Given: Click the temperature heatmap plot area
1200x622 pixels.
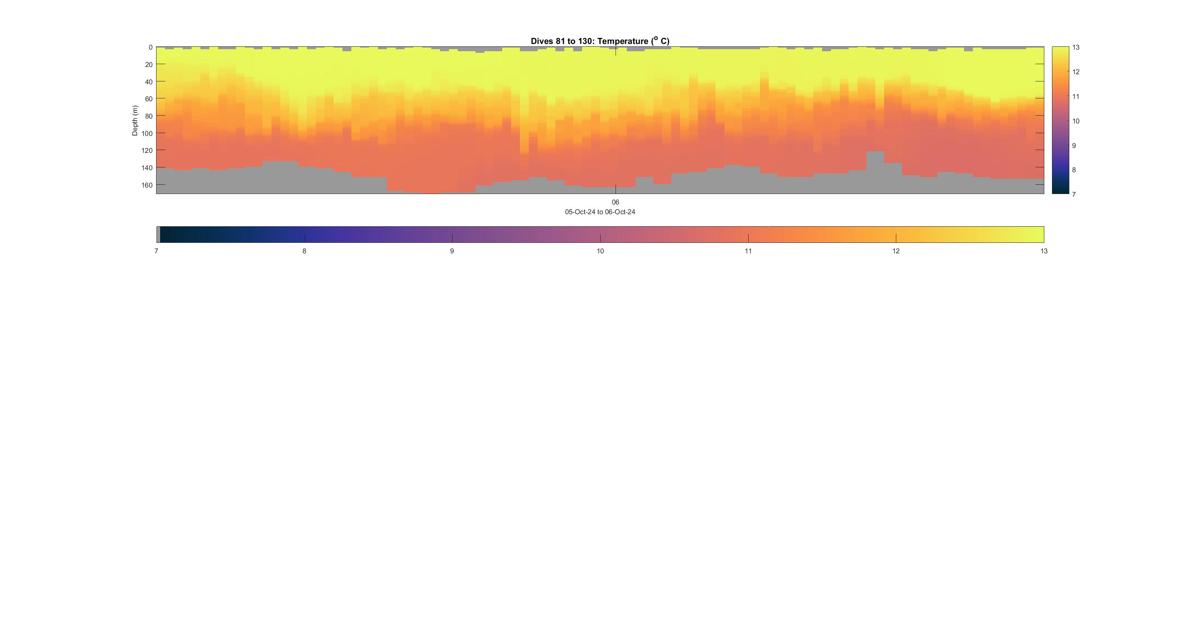Looking at the screenshot, I should 600,120.
